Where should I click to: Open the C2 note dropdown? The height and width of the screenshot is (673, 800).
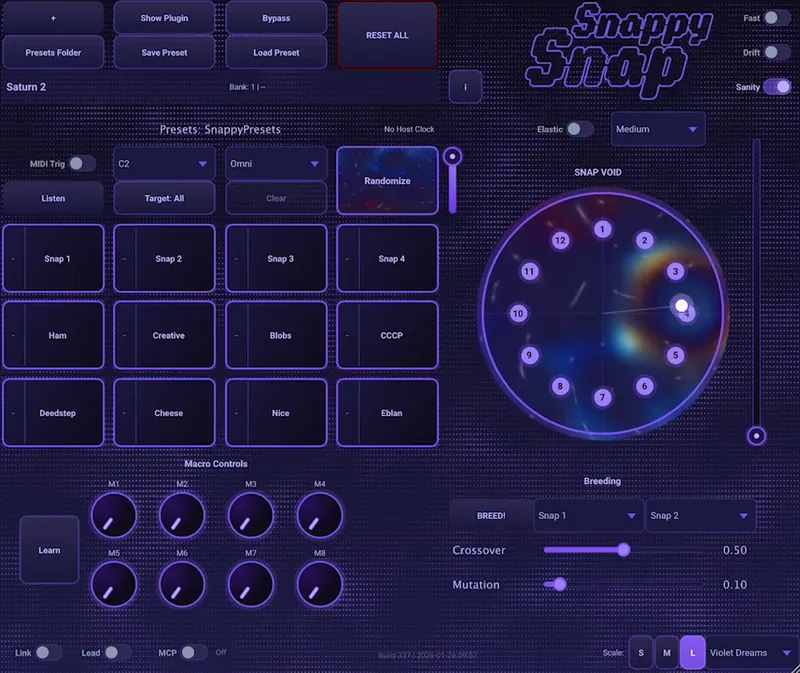coord(164,163)
